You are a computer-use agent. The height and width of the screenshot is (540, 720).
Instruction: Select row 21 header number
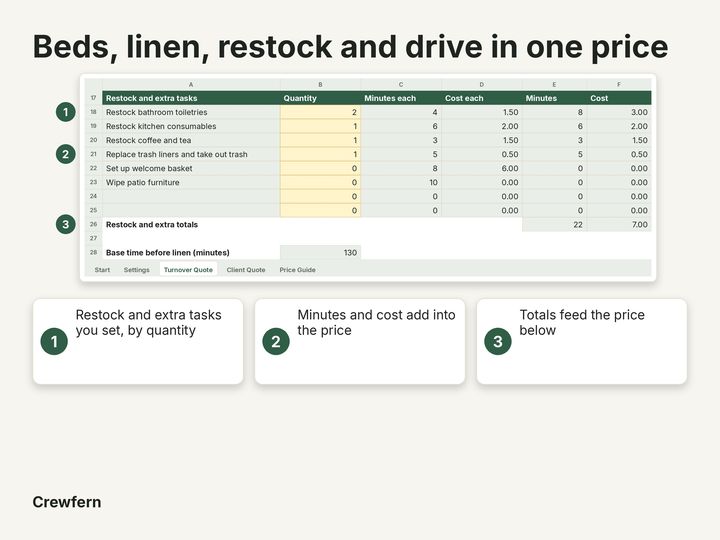94,154
